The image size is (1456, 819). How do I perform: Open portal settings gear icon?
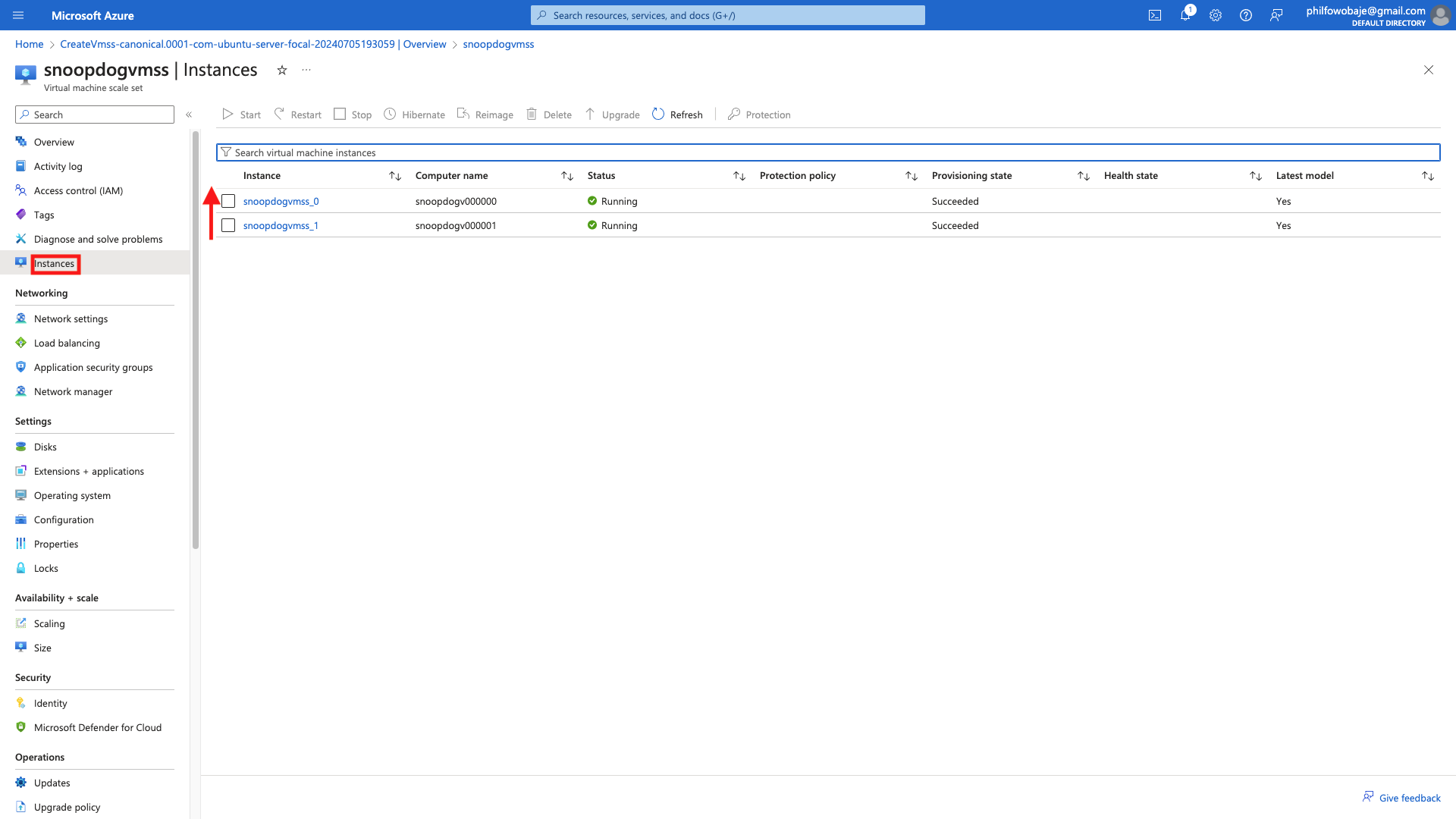tap(1216, 15)
